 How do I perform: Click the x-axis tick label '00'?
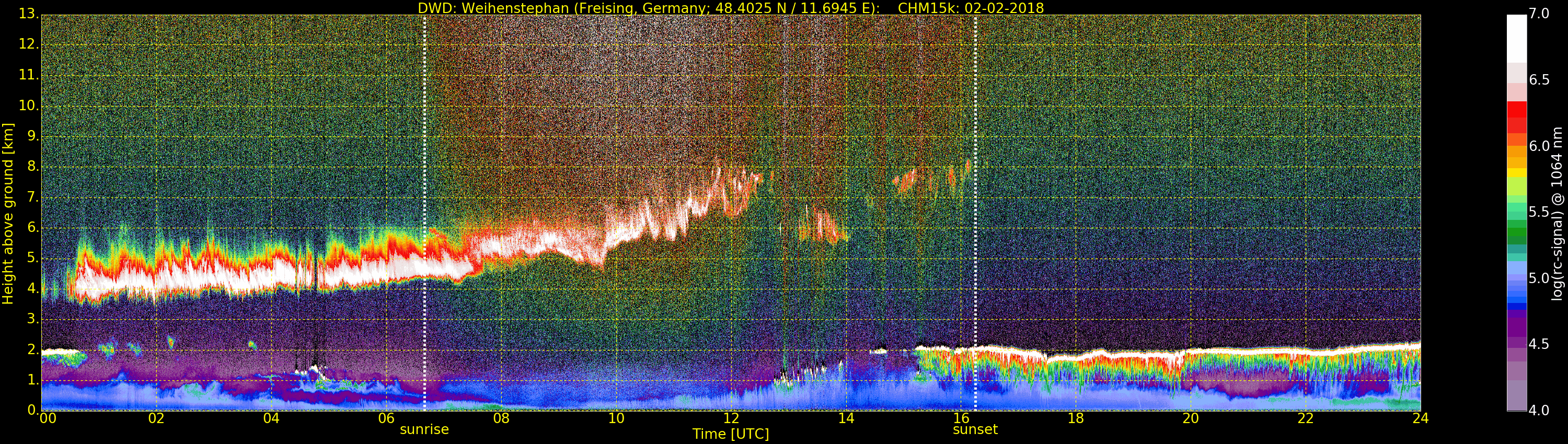coord(48,418)
